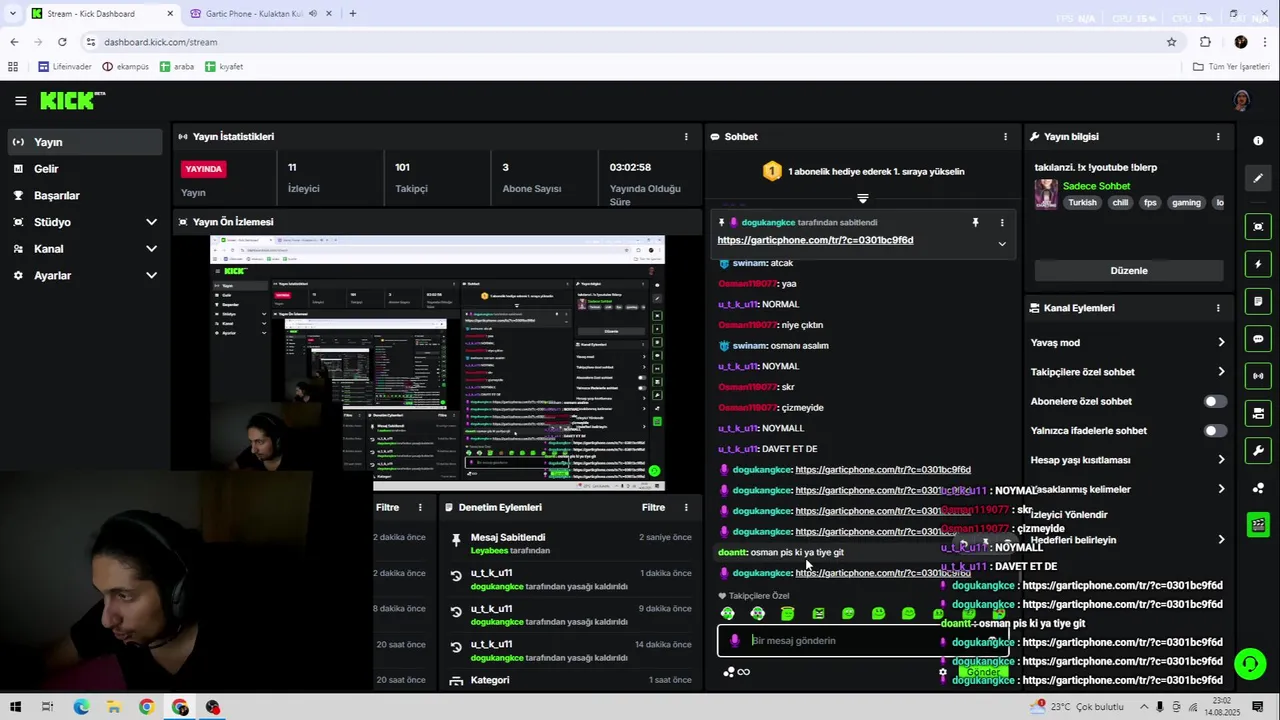Open browser tab list dropdown
1280x720 pixels.
pyautogui.click(x=13, y=13)
